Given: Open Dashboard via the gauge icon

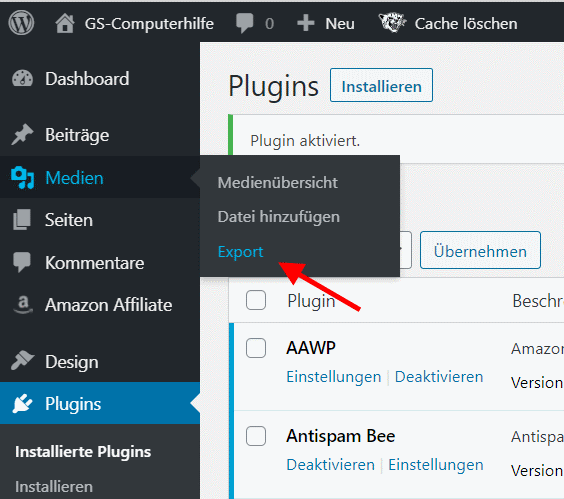Looking at the screenshot, I should 22,79.
